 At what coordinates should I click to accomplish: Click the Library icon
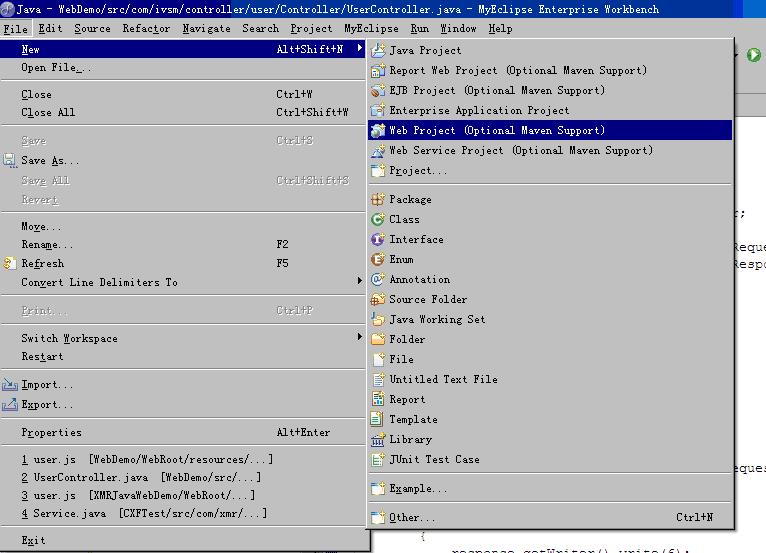pos(378,439)
